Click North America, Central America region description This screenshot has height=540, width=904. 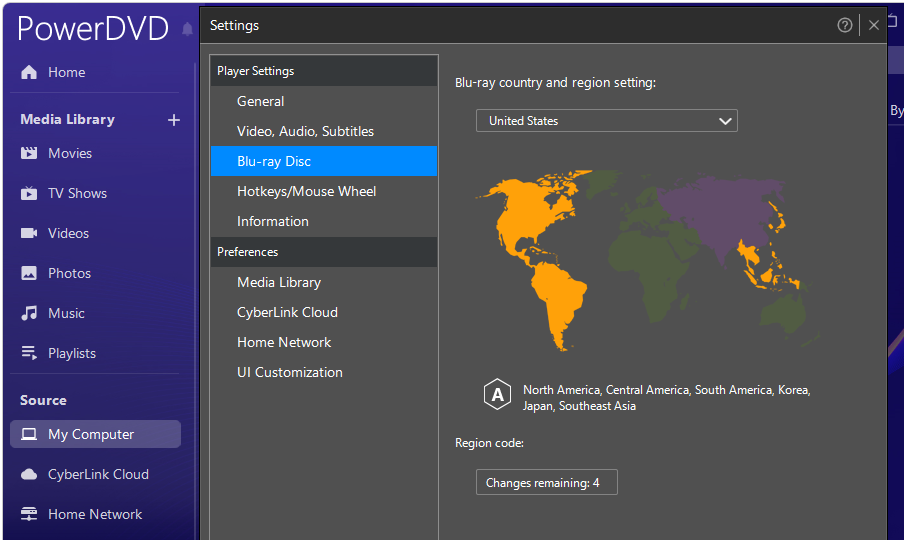(x=666, y=398)
